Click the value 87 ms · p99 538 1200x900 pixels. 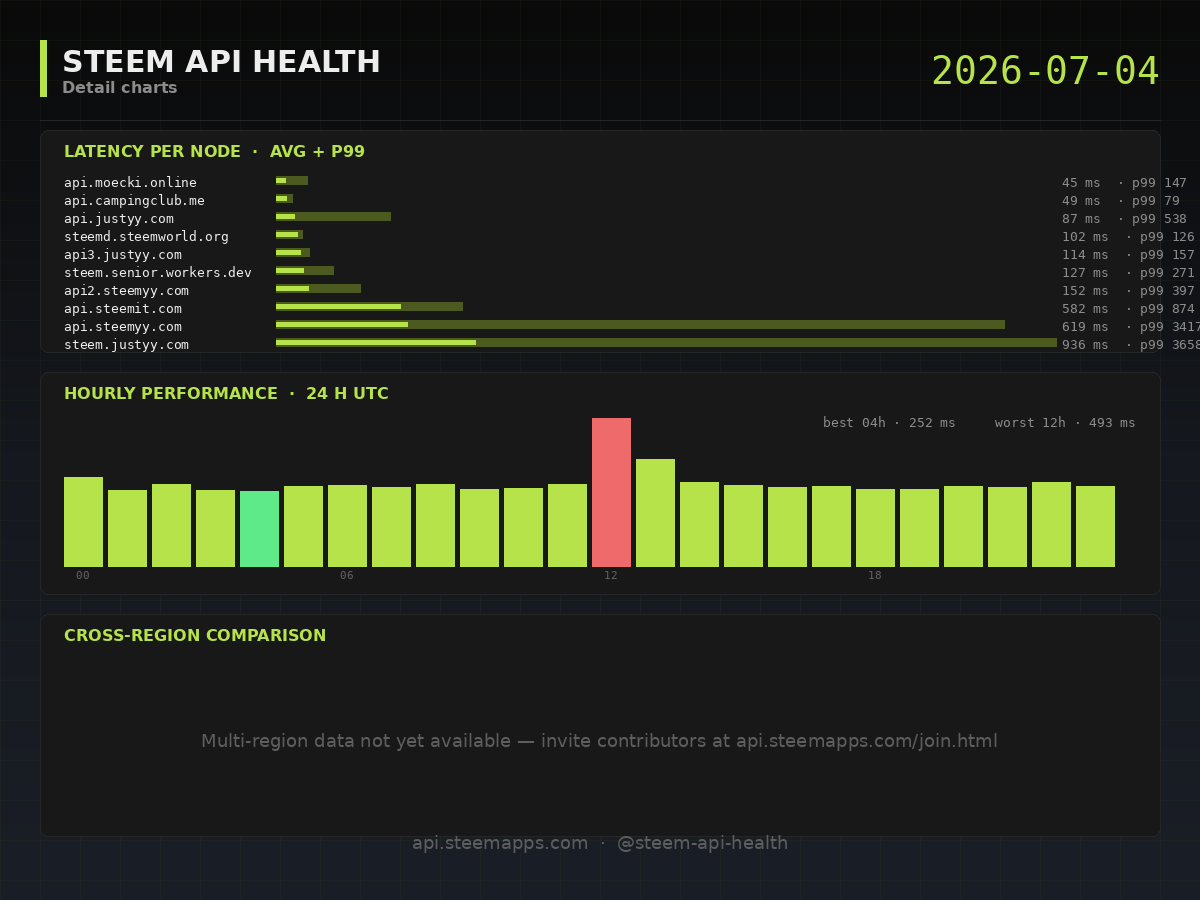pos(1124,219)
